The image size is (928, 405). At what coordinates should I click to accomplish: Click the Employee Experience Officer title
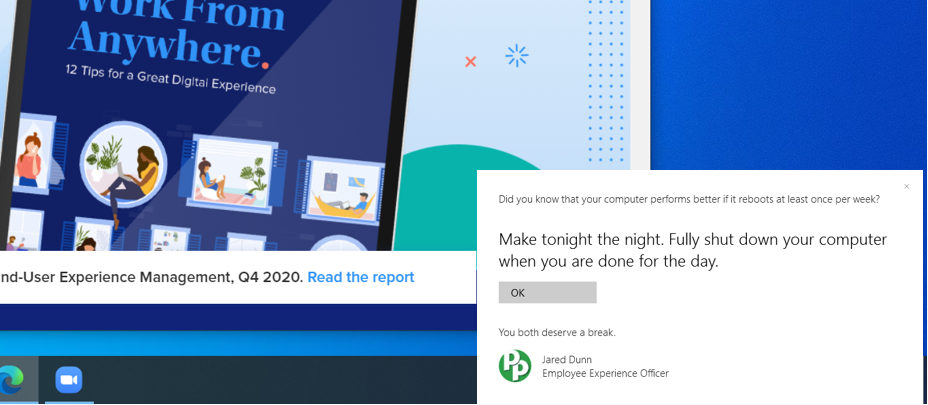pyautogui.click(x=605, y=374)
